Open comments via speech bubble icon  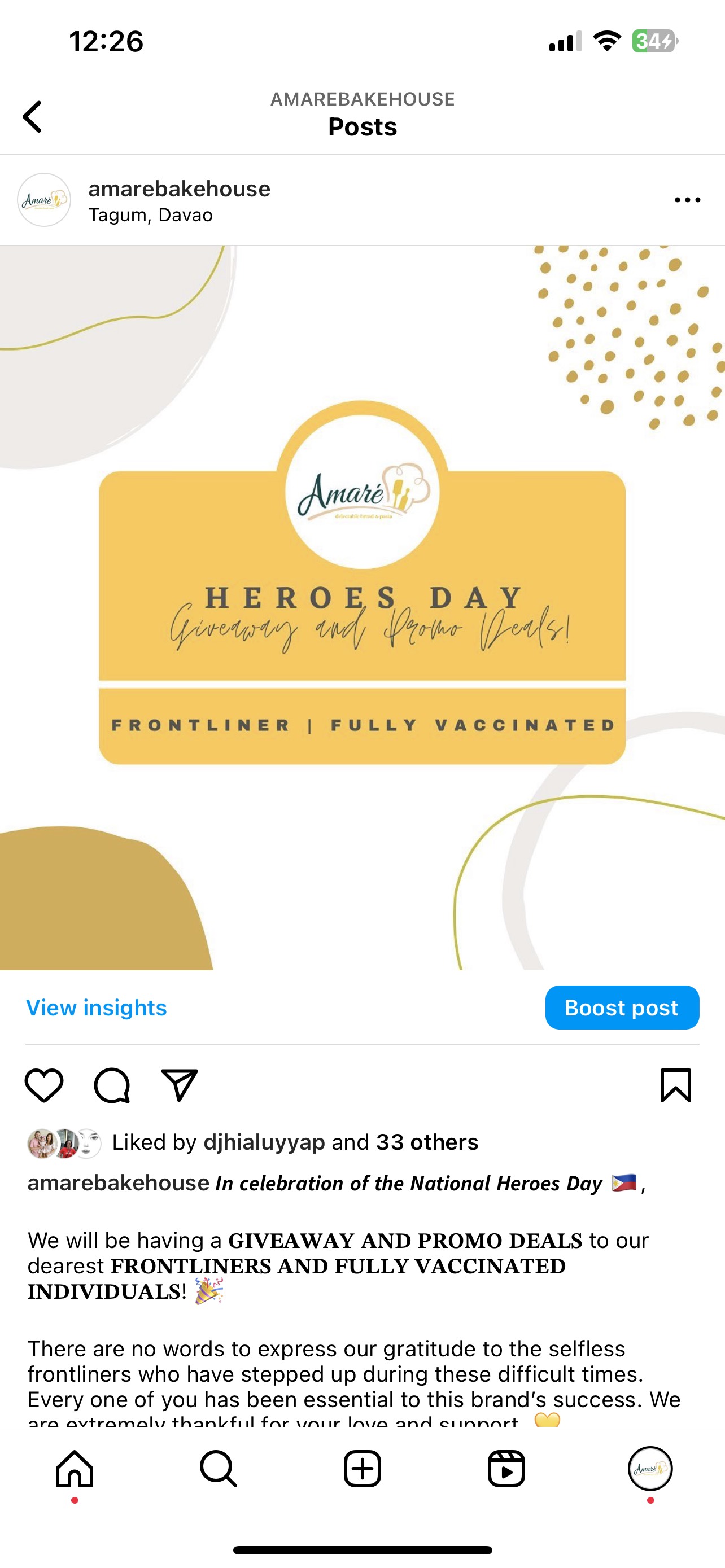click(112, 1085)
